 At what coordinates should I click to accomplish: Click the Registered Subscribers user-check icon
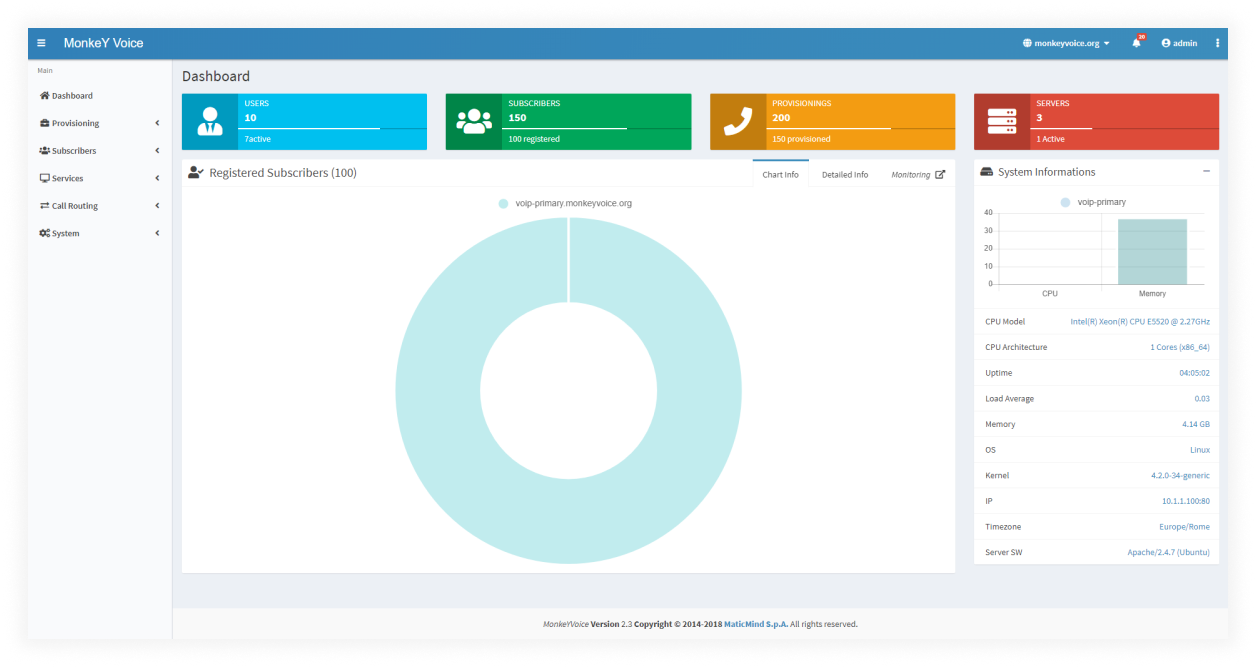pyautogui.click(x=196, y=172)
